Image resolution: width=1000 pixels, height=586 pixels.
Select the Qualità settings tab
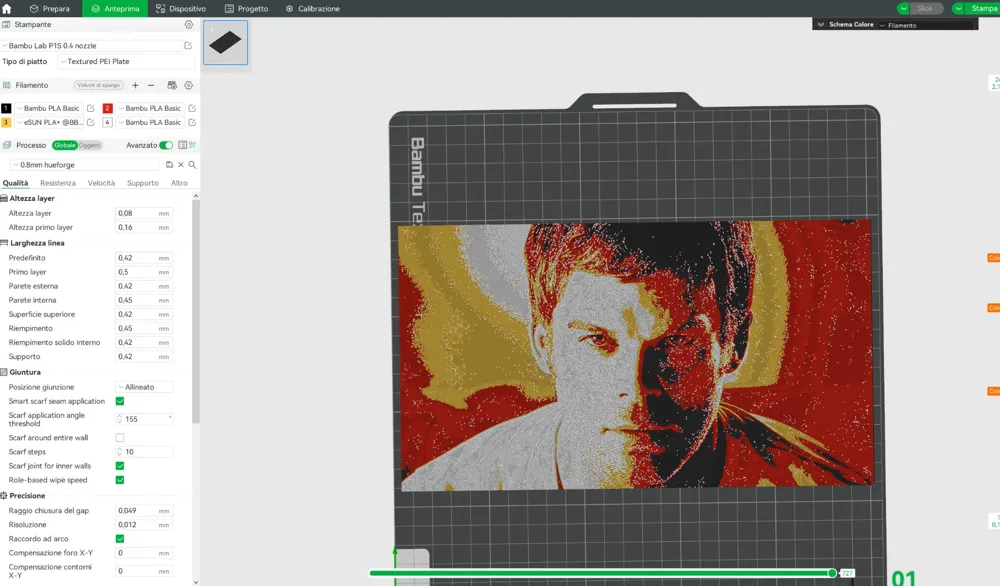[15, 183]
